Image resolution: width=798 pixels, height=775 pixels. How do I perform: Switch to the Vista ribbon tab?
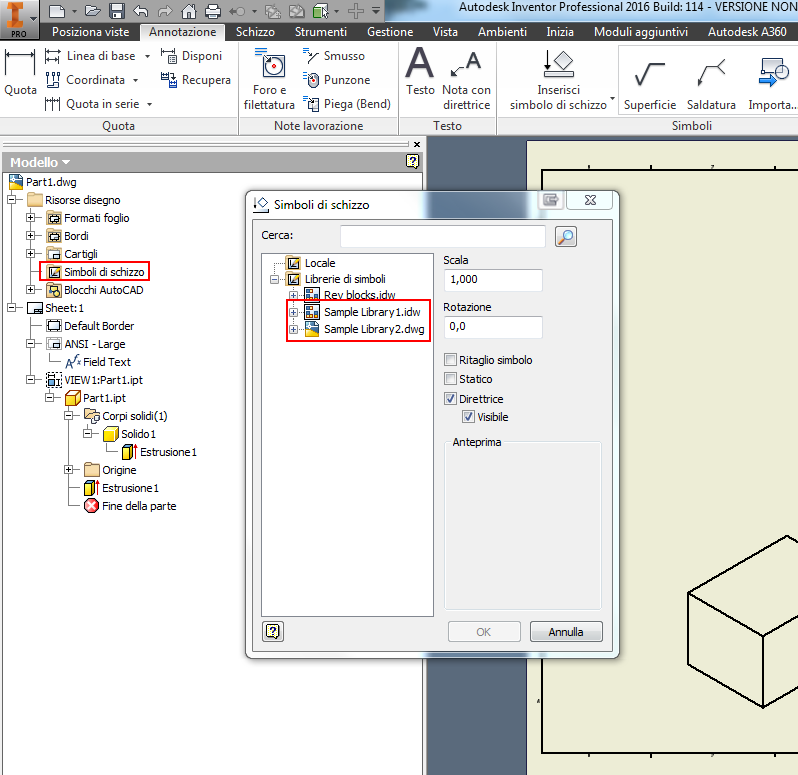tap(445, 32)
